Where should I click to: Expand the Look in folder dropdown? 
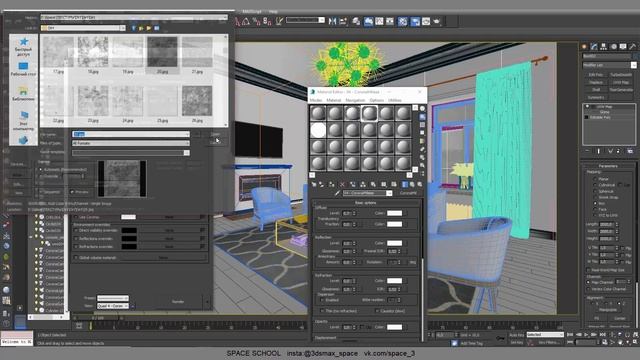[x=122, y=28]
